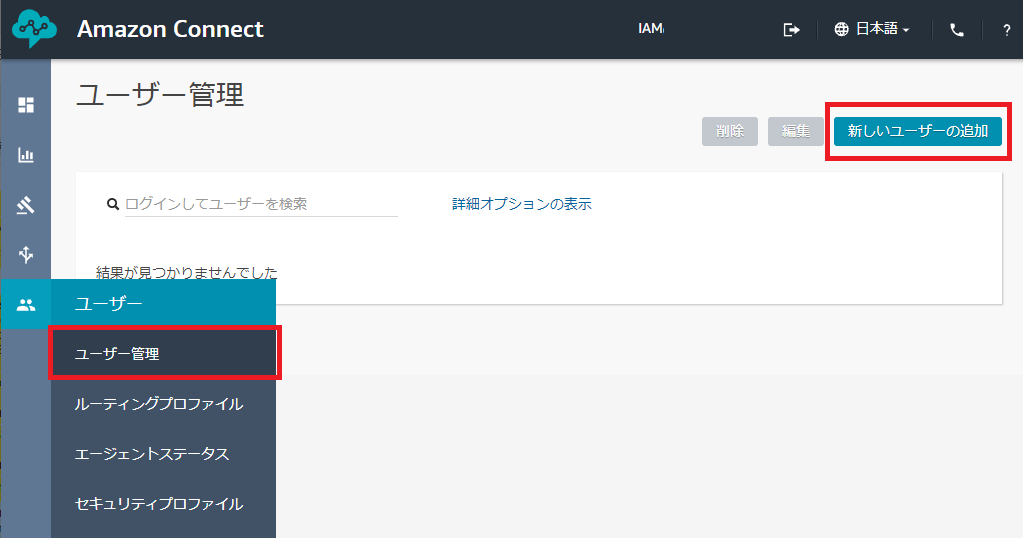The height and width of the screenshot is (538, 1023).
Task: Click the 削除 button
Action: (x=729, y=131)
